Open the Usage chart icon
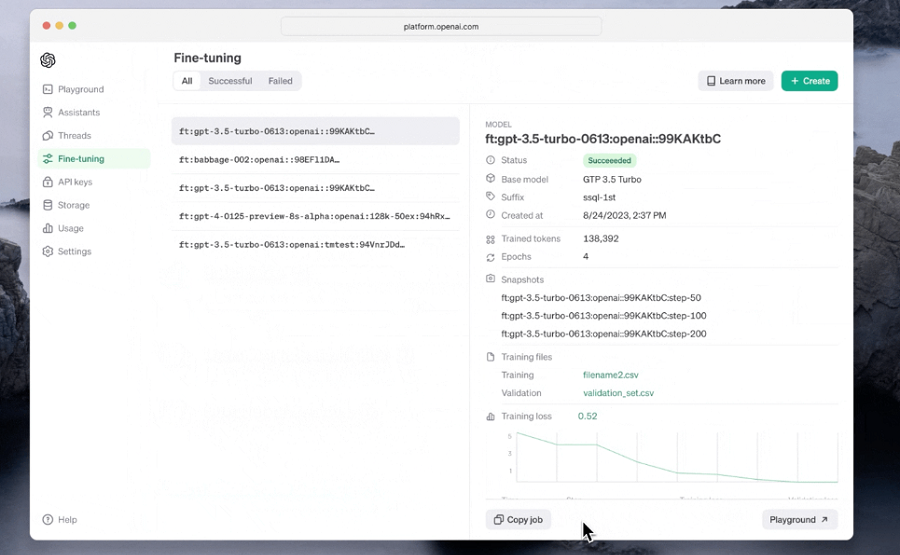 (48, 228)
